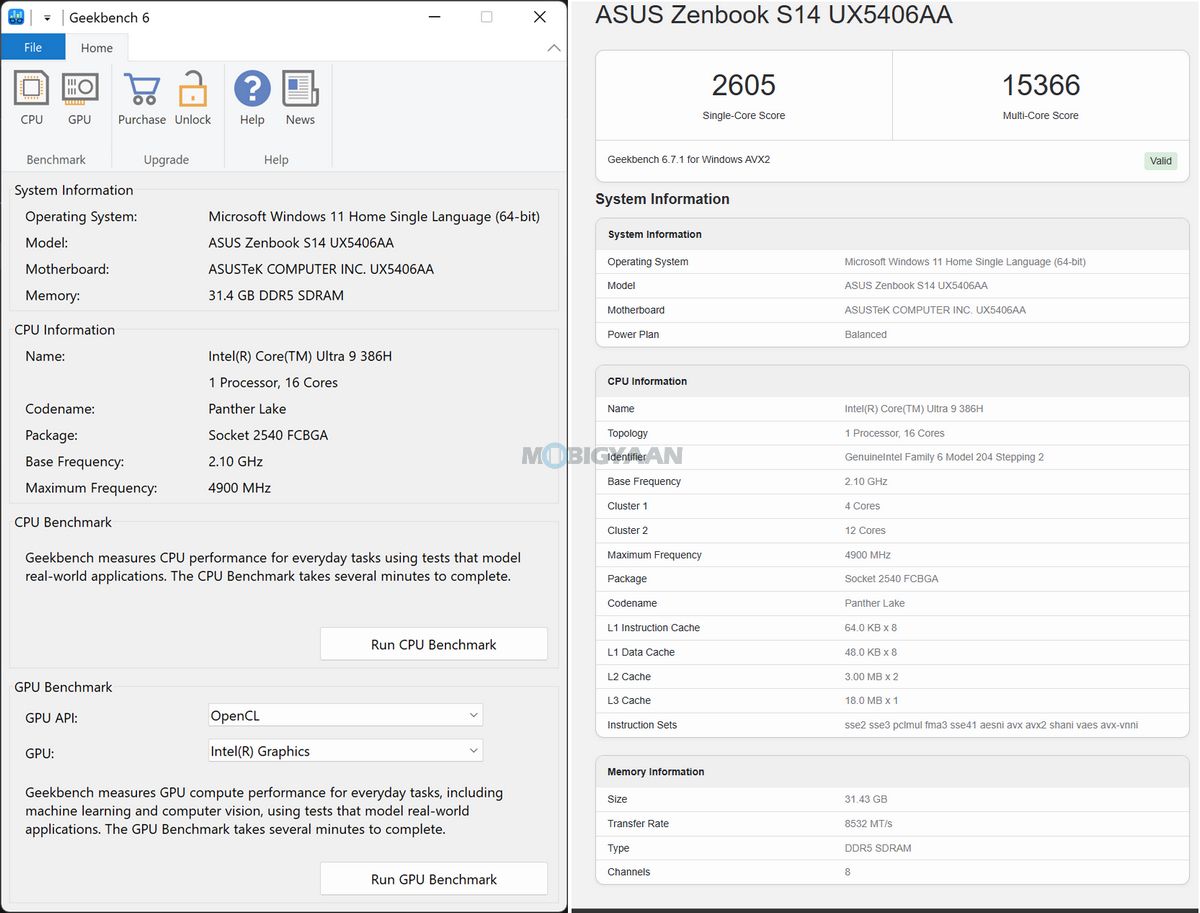Viewport: 1200px width, 913px height.
Task: Open the GPU API dropdown showing OpenCL
Action: coord(345,715)
